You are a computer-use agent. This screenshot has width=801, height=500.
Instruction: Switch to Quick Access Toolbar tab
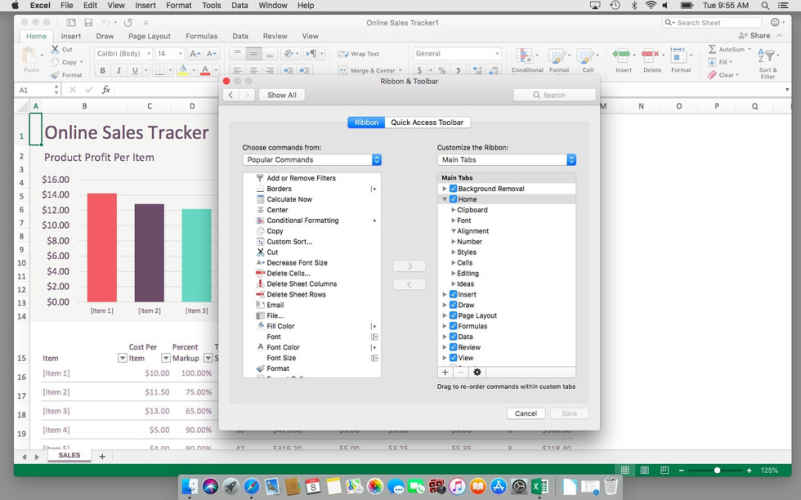[427, 122]
